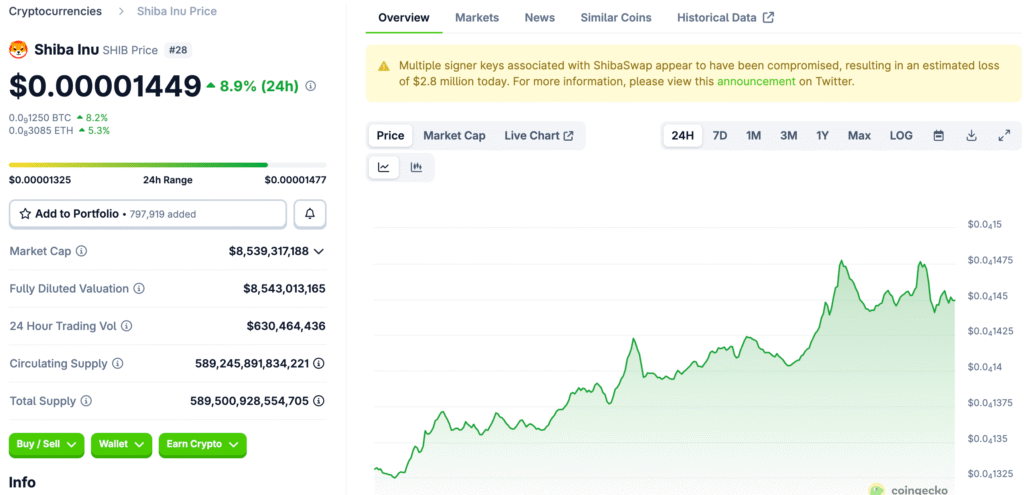The height and width of the screenshot is (495, 1024).
Task: Click the 24h Range progress bar
Action: [168, 165]
